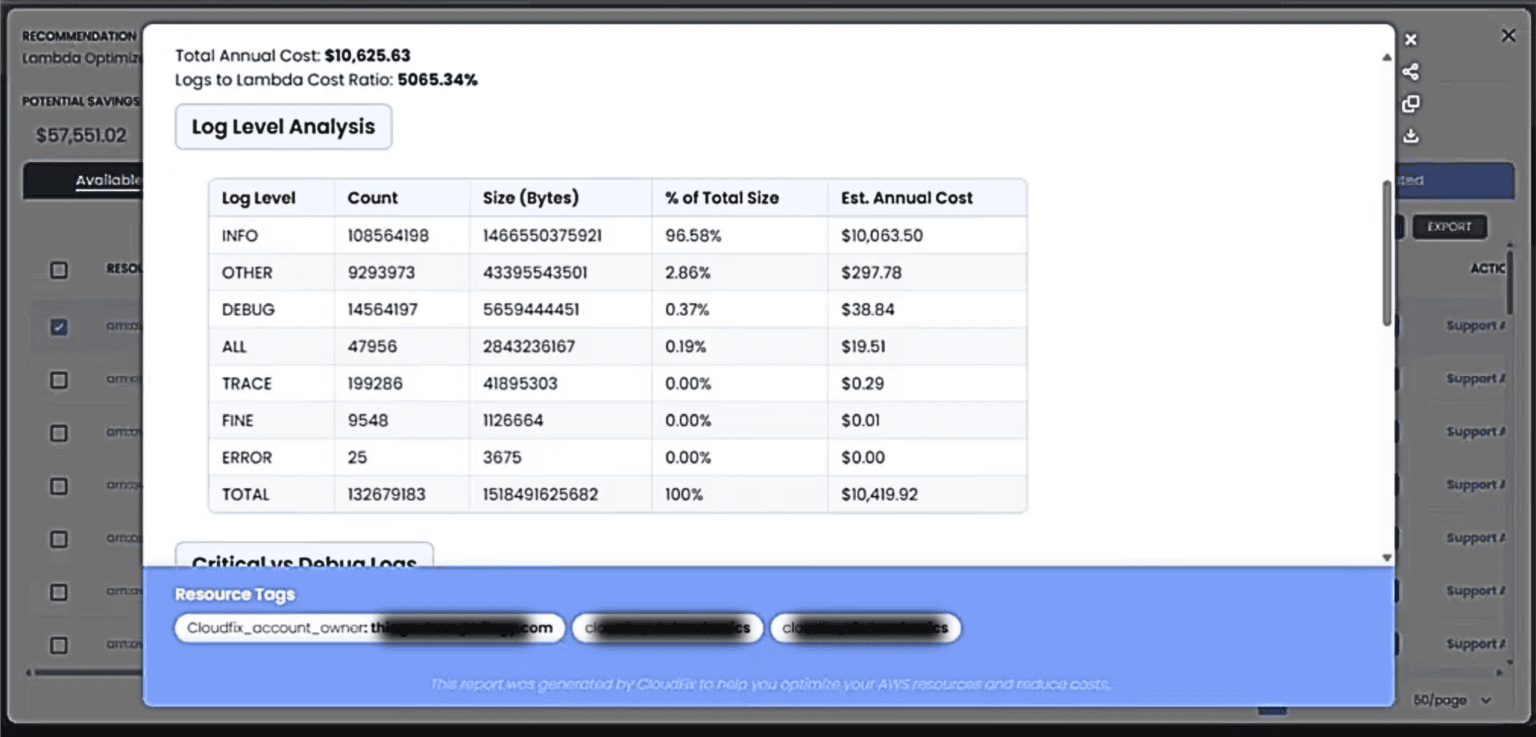This screenshot has height=737, width=1536.
Task: Expand the Critical vs Debug Logs section
Action: pos(305,560)
